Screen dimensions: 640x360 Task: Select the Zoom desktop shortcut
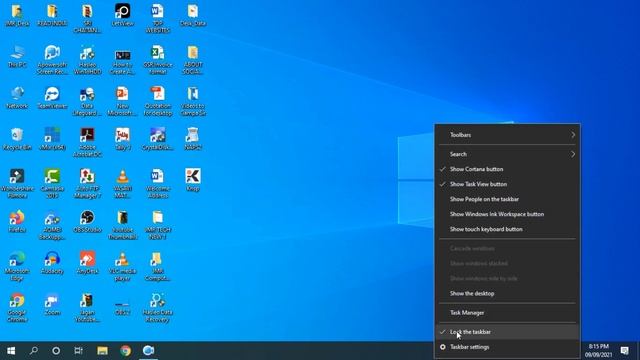coord(52,304)
